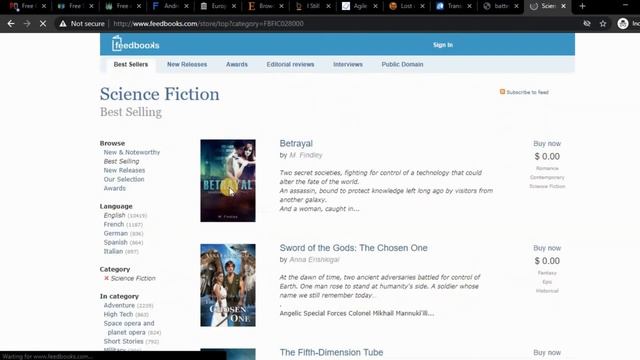This screenshot has width=640, height=360.
Task: Click Science Fiction tag under Betrayal price
Action: 547,186
